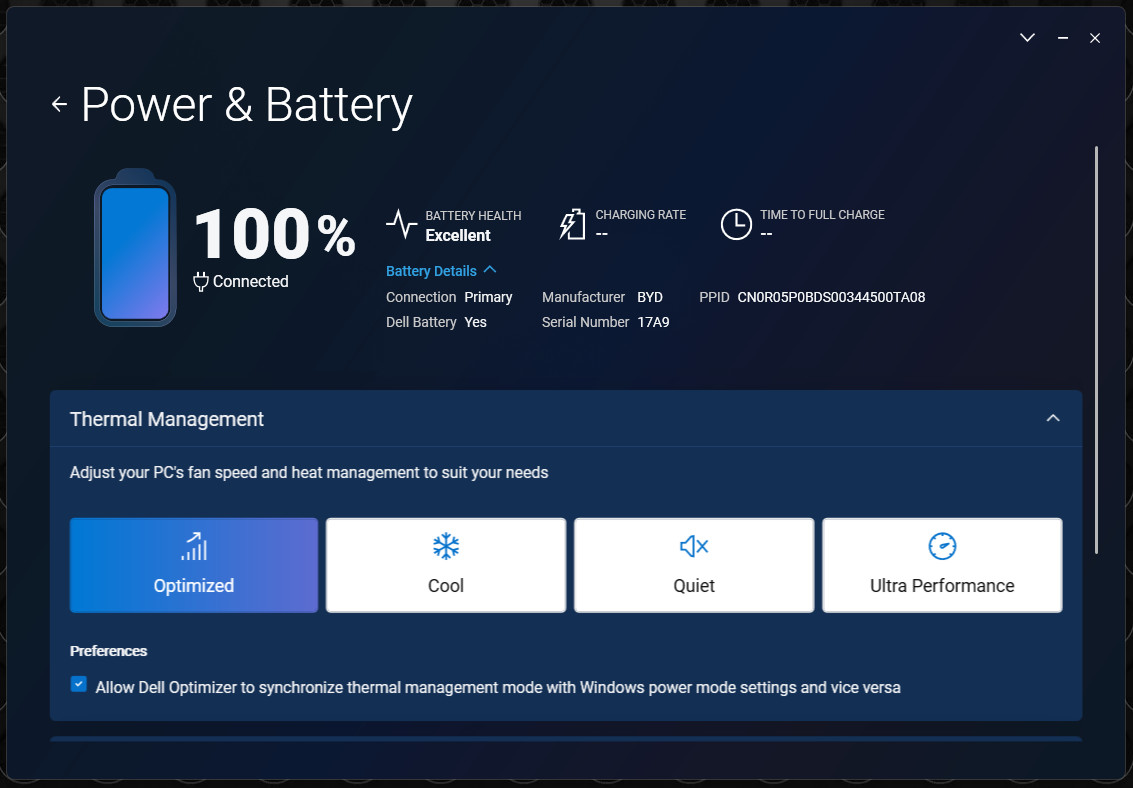Select the Ultra Performance thermal mode
1133x788 pixels.
click(942, 565)
